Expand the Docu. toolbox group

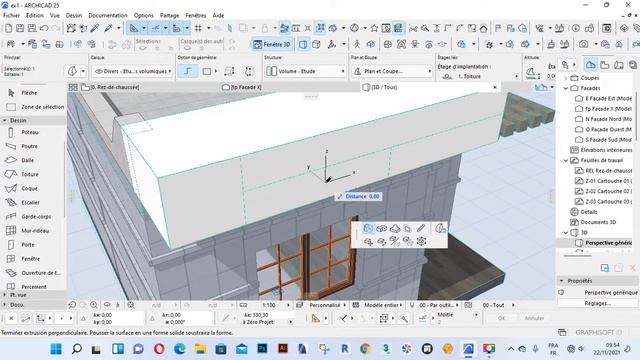point(4,304)
